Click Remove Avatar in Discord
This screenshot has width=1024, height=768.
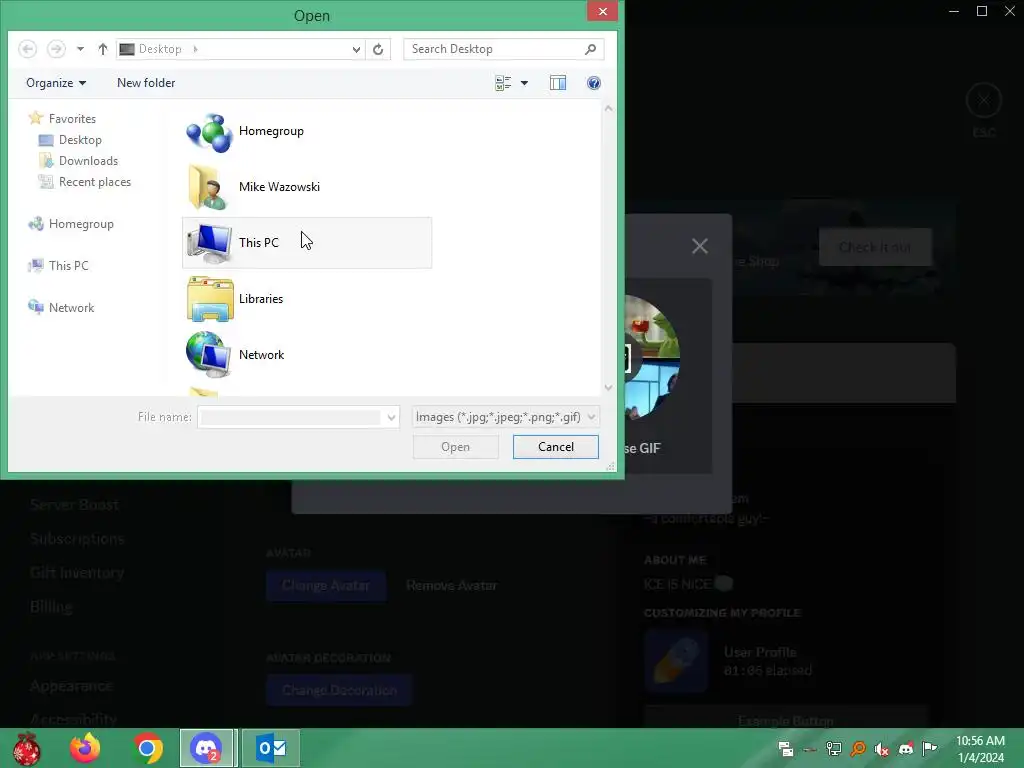(451, 585)
